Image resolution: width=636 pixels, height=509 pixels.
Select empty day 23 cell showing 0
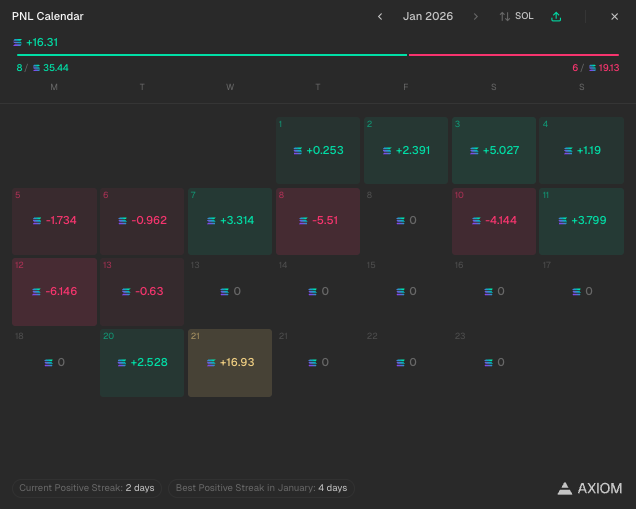[494, 363]
